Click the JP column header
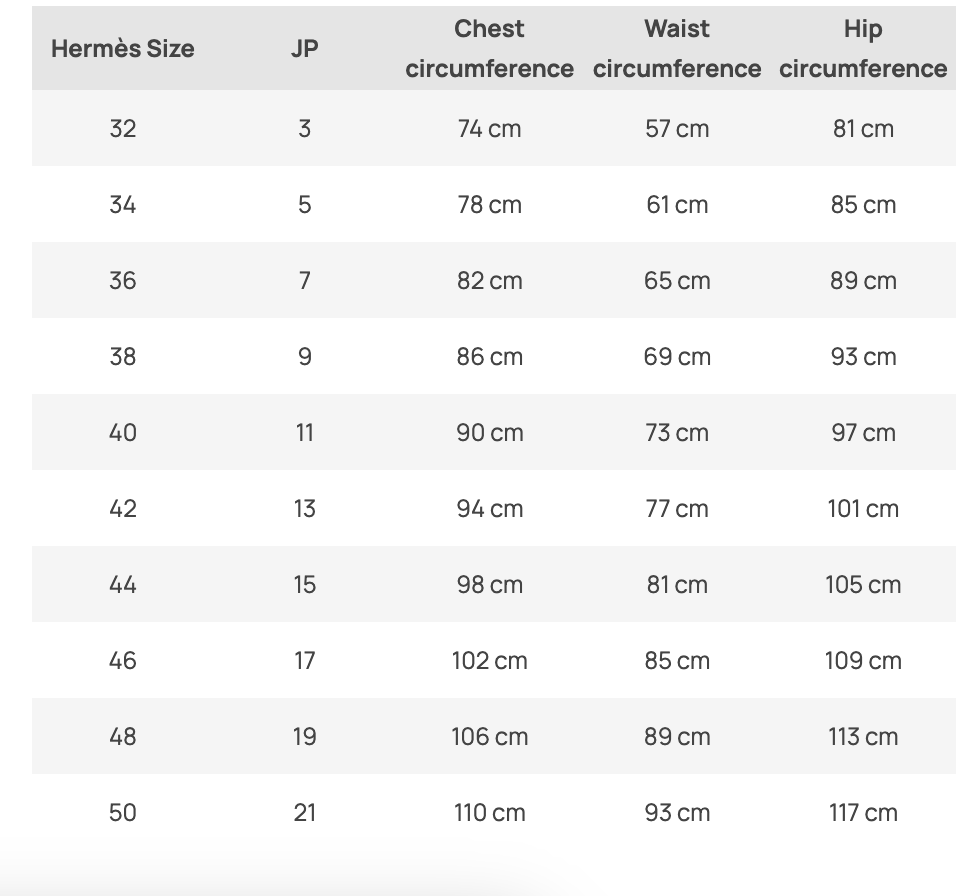 [305, 48]
